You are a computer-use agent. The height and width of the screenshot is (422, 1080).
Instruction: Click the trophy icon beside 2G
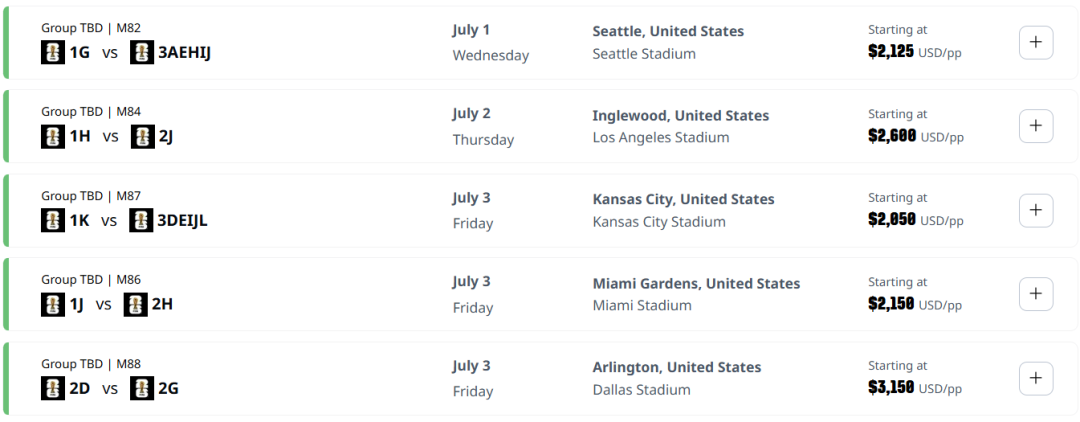[143, 388]
